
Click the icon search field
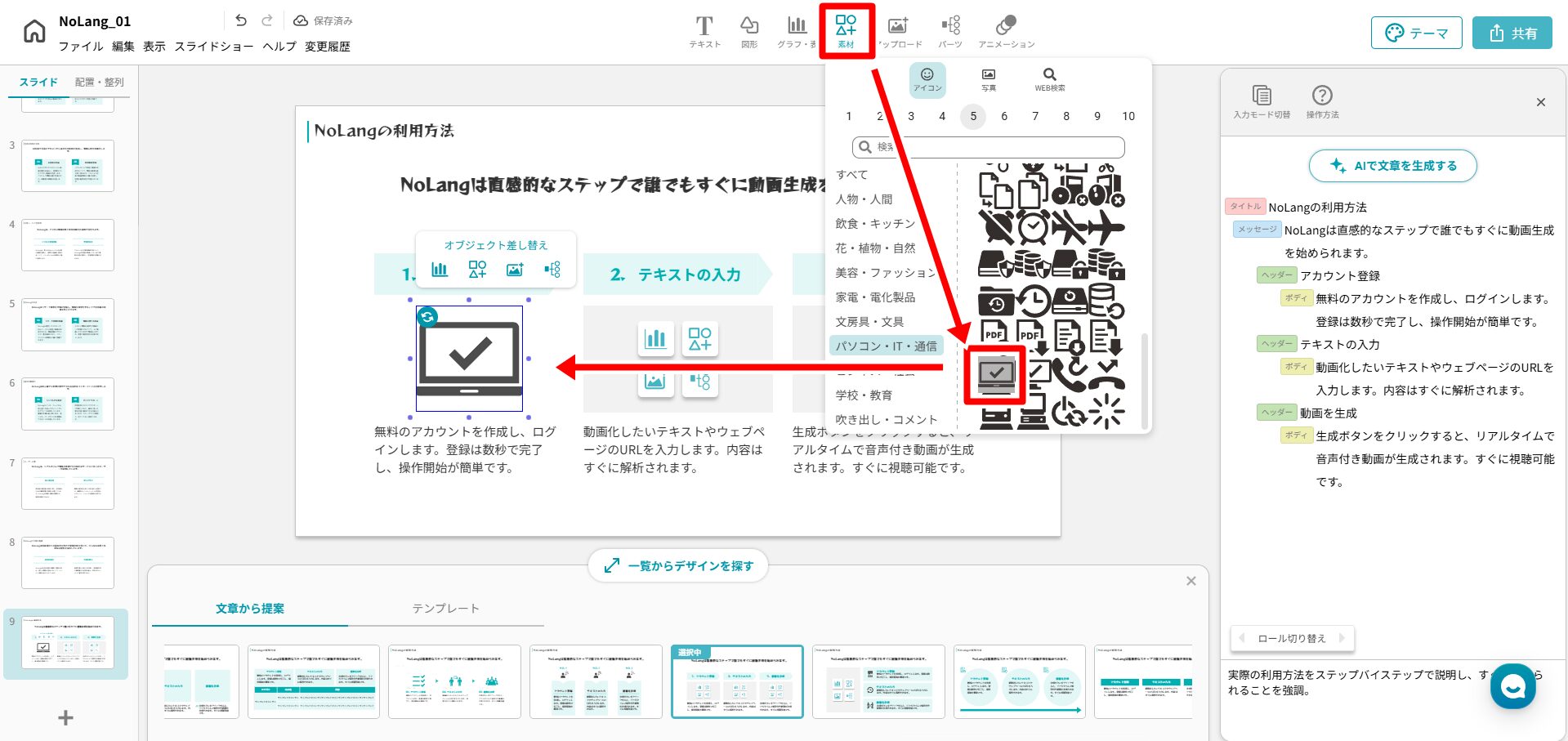click(989, 147)
